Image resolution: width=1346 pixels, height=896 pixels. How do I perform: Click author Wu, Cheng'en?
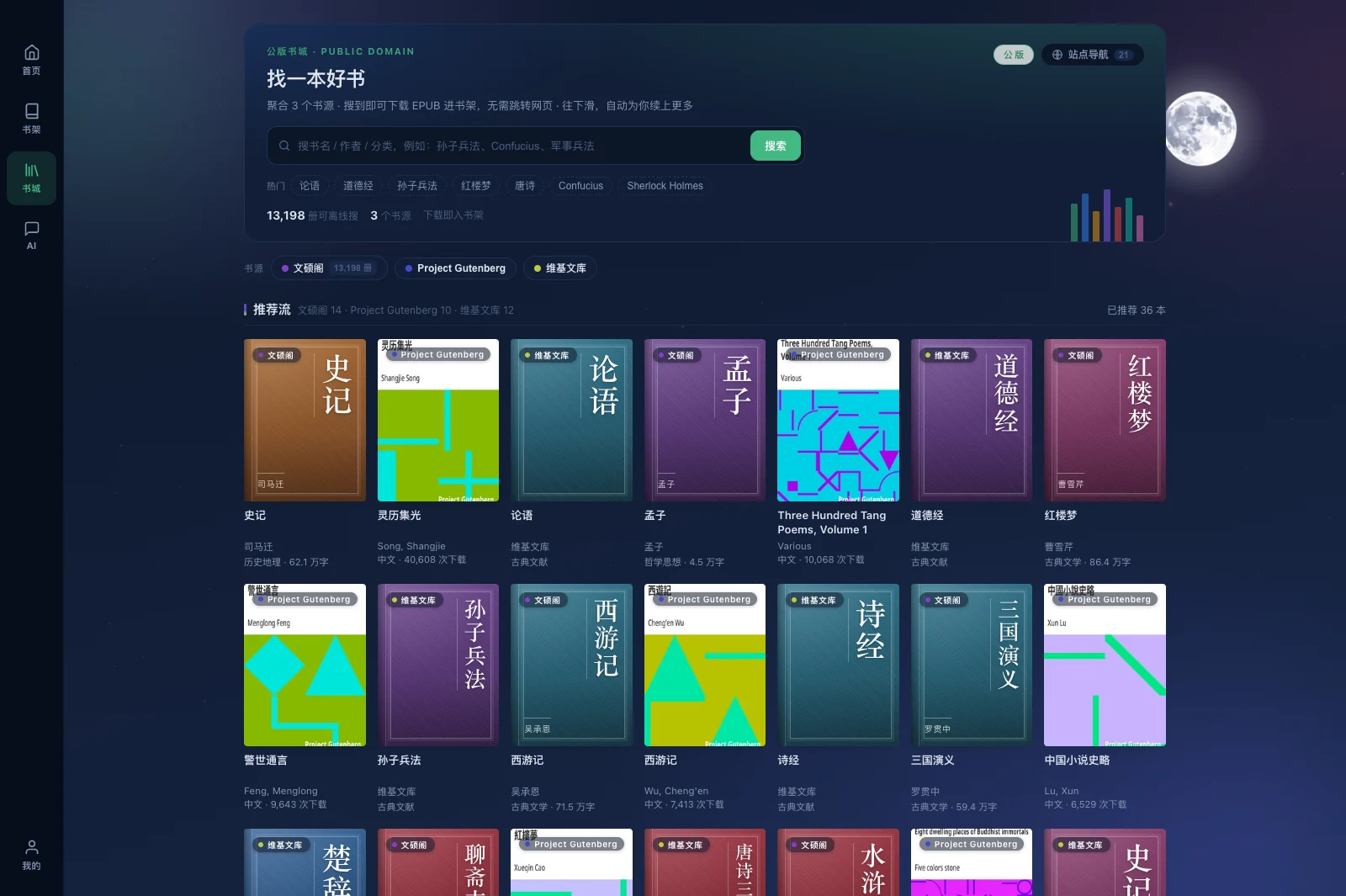(676, 791)
